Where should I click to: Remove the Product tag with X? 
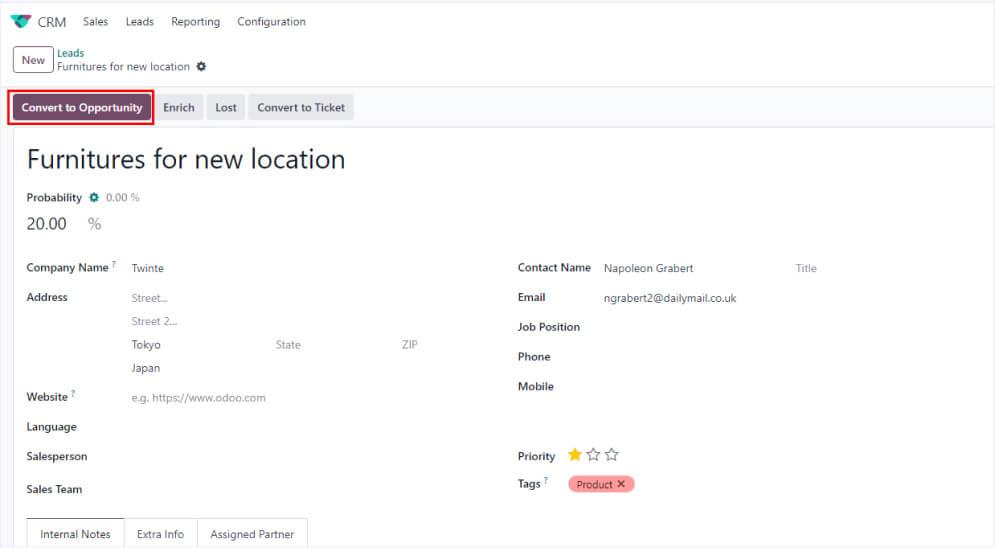[x=621, y=484]
